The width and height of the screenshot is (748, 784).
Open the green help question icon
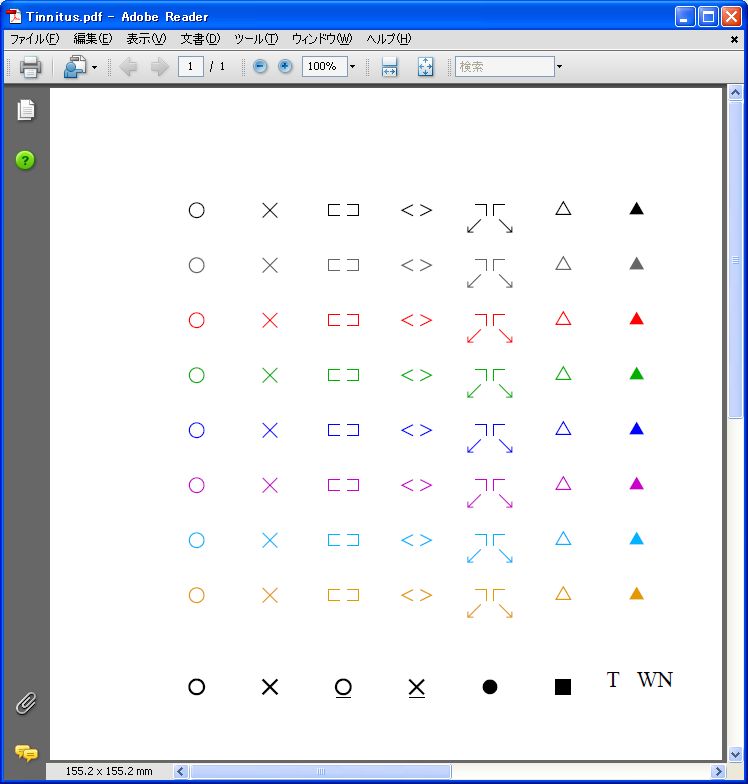tap(25, 160)
